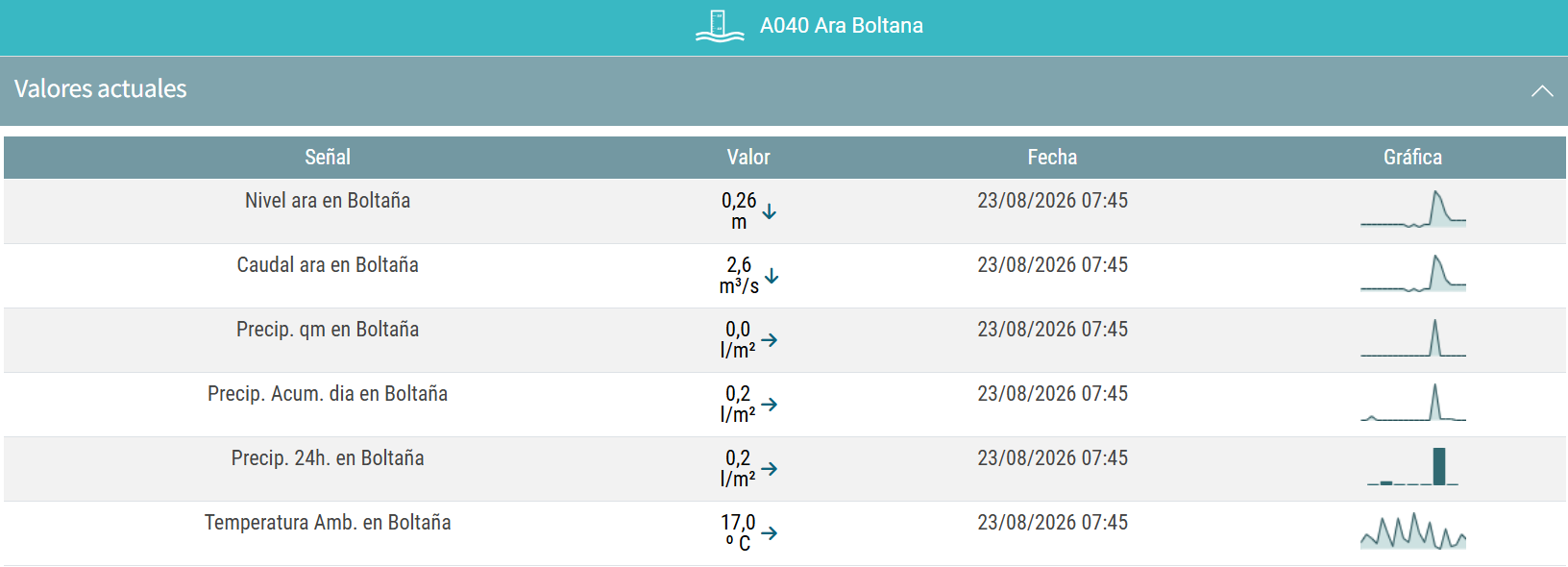Click the gauging station icon beside A040 Ara Boltana
The image size is (1568, 567).
coord(720,26)
